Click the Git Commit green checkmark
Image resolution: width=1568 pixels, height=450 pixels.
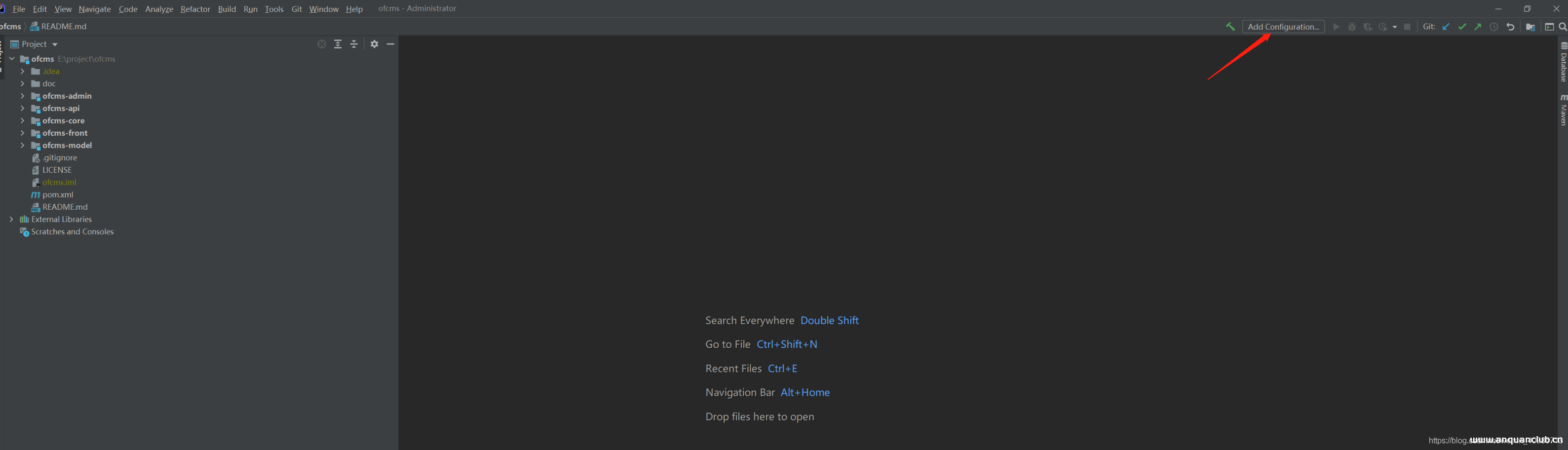click(1462, 27)
